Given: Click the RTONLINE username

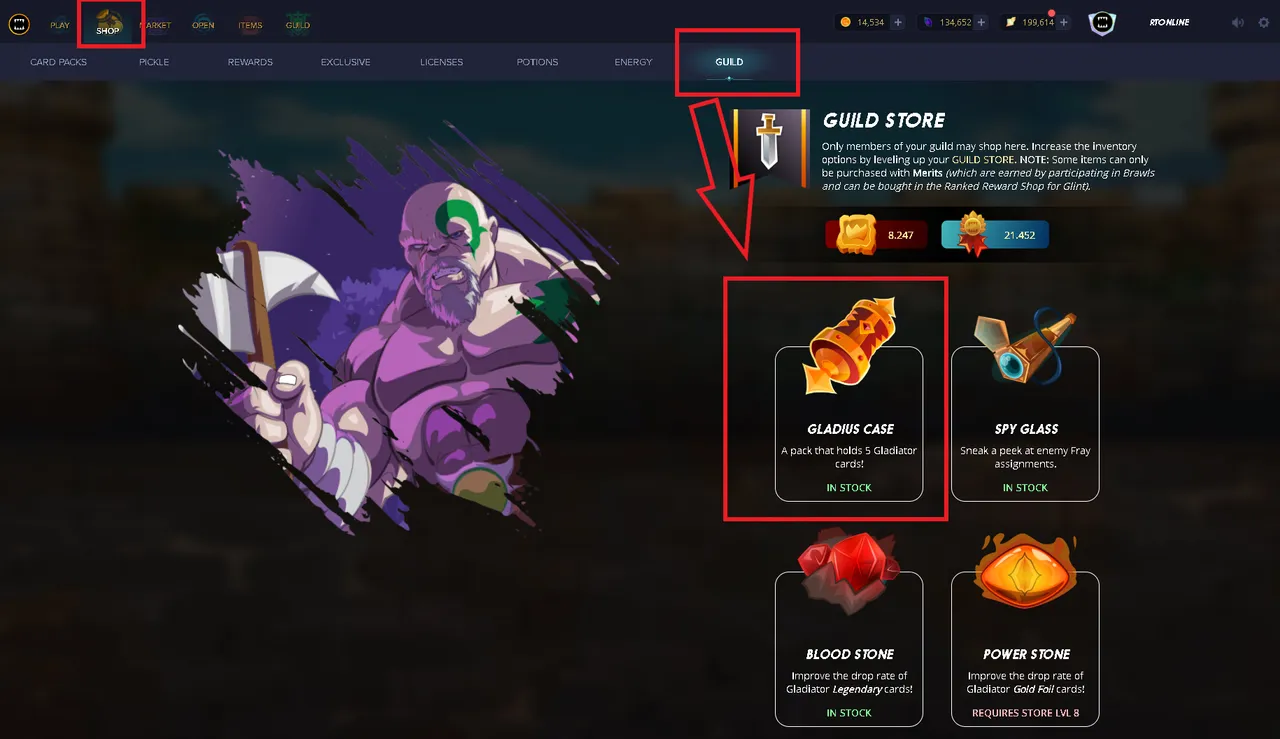Looking at the screenshot, I should pos(1169,22).
